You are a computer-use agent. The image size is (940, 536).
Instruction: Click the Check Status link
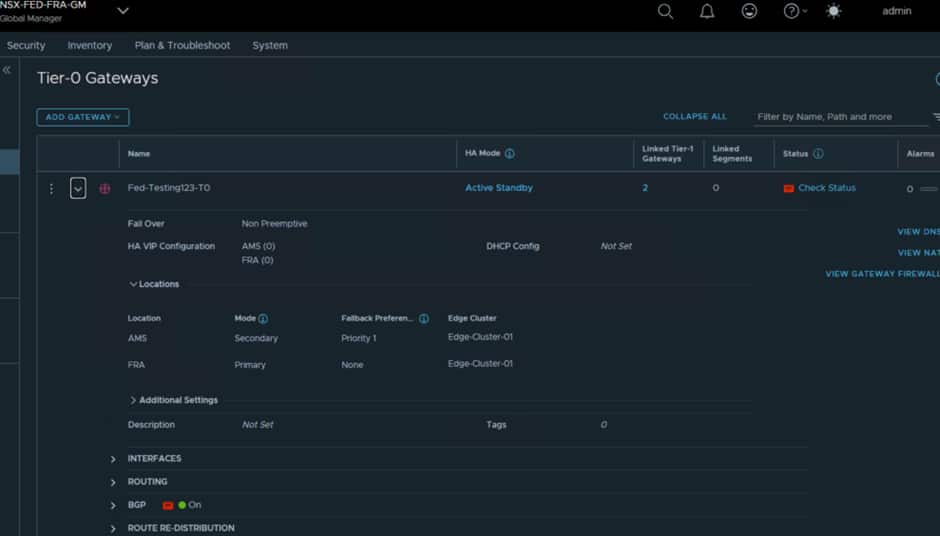tap(826, 188)
